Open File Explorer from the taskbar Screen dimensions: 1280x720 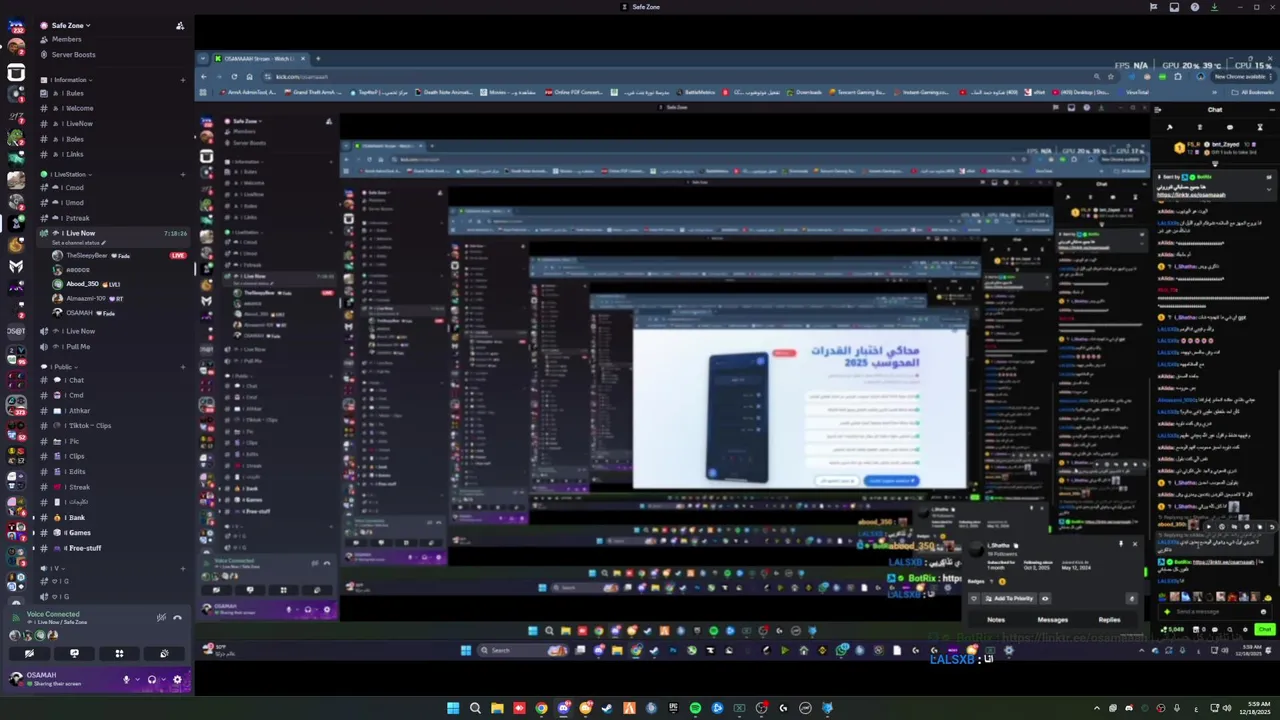pos(497,708)
